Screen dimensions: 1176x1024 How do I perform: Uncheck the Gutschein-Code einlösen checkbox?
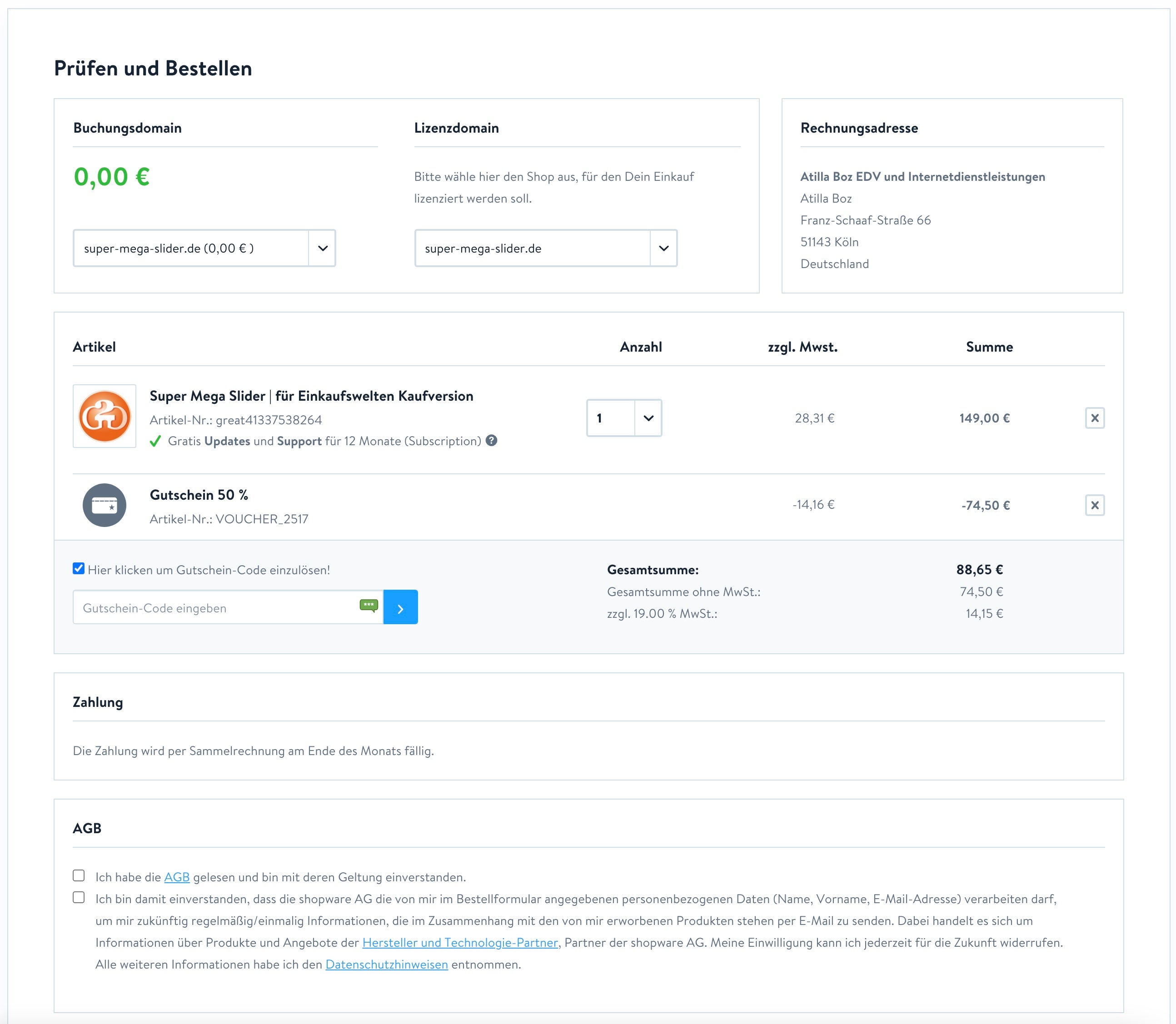coord(79,569)
